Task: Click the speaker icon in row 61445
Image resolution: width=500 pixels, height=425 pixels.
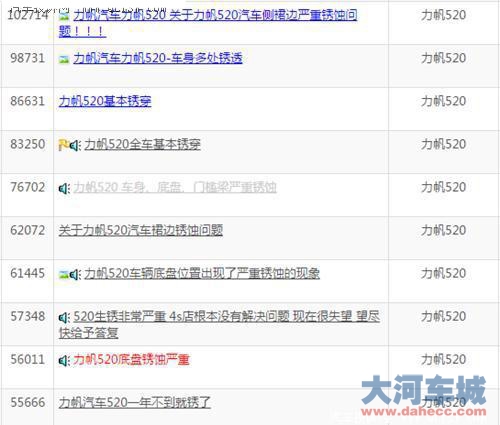Action: 75,274
